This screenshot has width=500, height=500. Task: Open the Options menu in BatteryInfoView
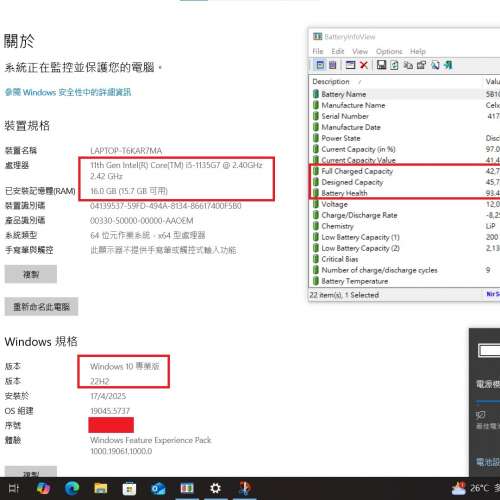[x=389, y=51]
